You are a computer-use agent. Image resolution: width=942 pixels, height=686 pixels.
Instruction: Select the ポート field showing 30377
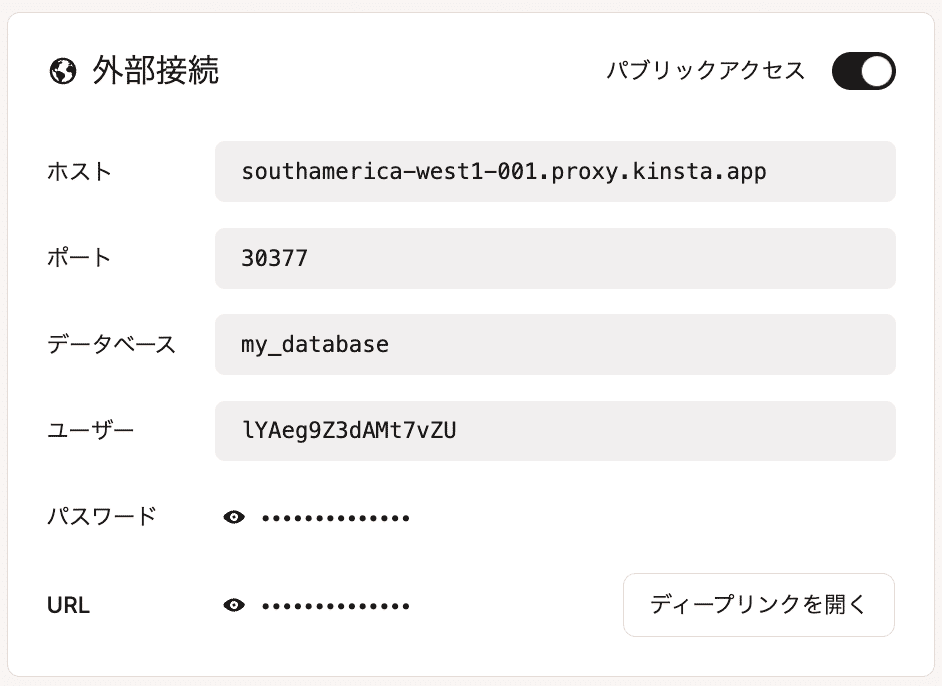coord(555,259)
